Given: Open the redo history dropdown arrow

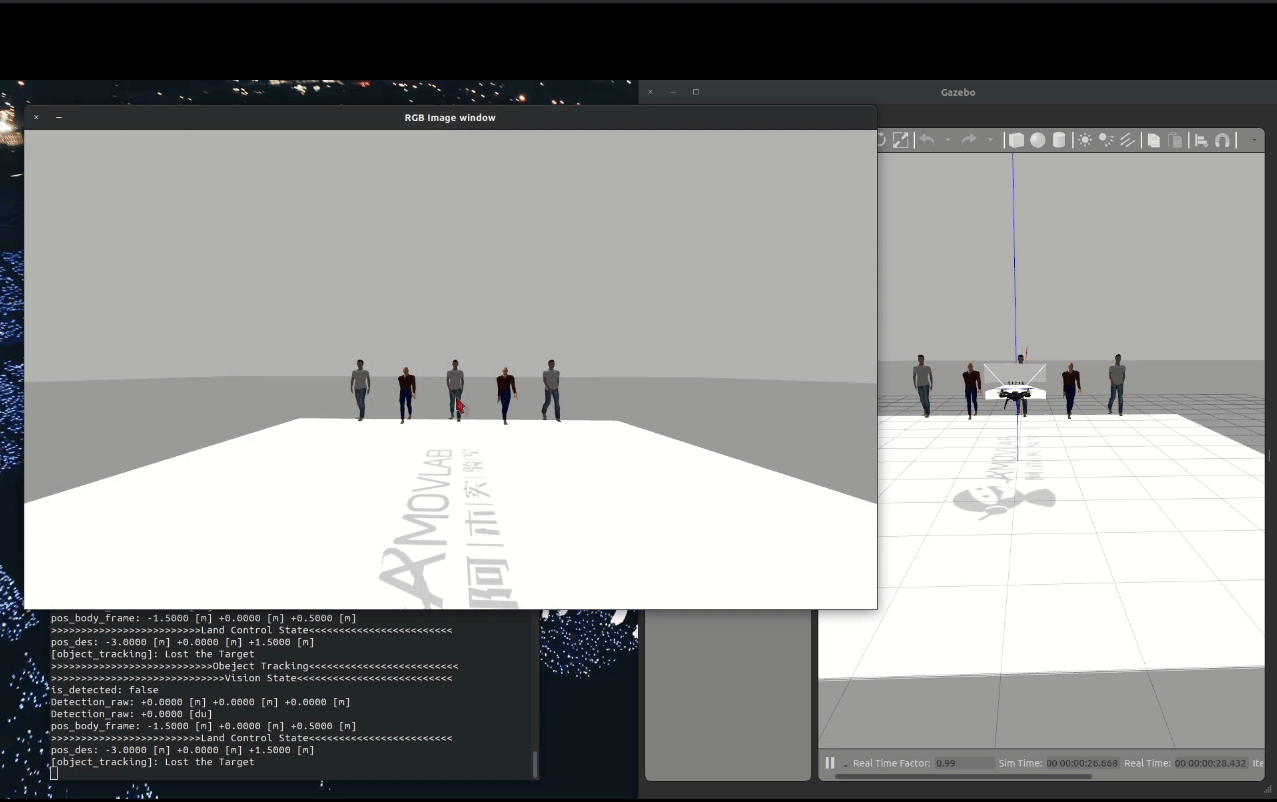Looking at the screenshot, I should coord(990,140).
